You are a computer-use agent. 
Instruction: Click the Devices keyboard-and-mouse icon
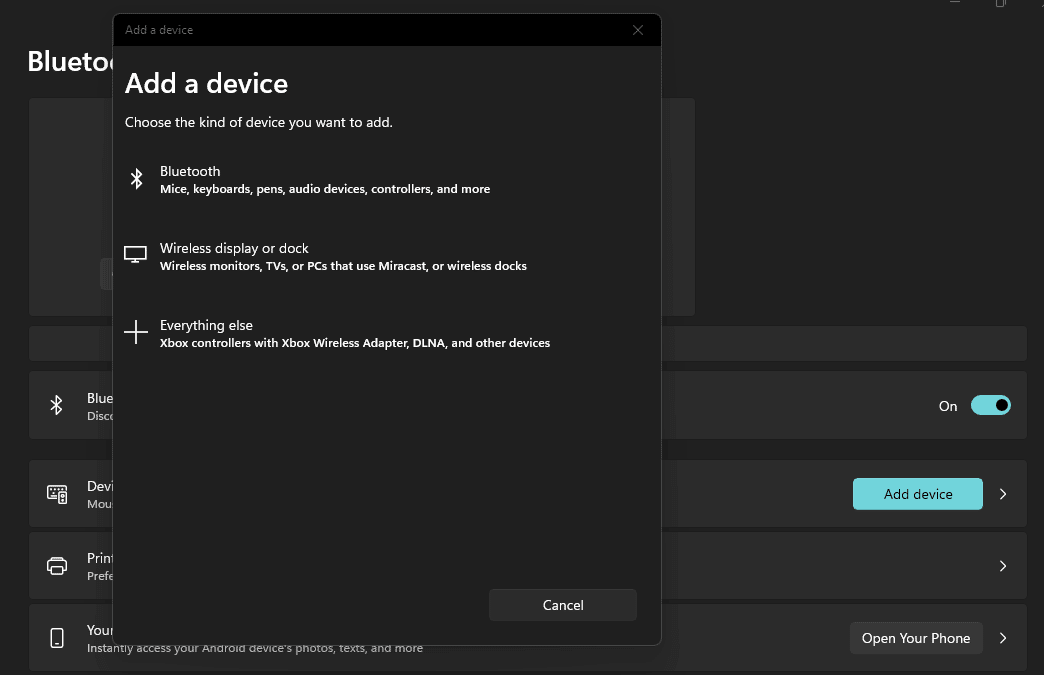pos(57,493)
